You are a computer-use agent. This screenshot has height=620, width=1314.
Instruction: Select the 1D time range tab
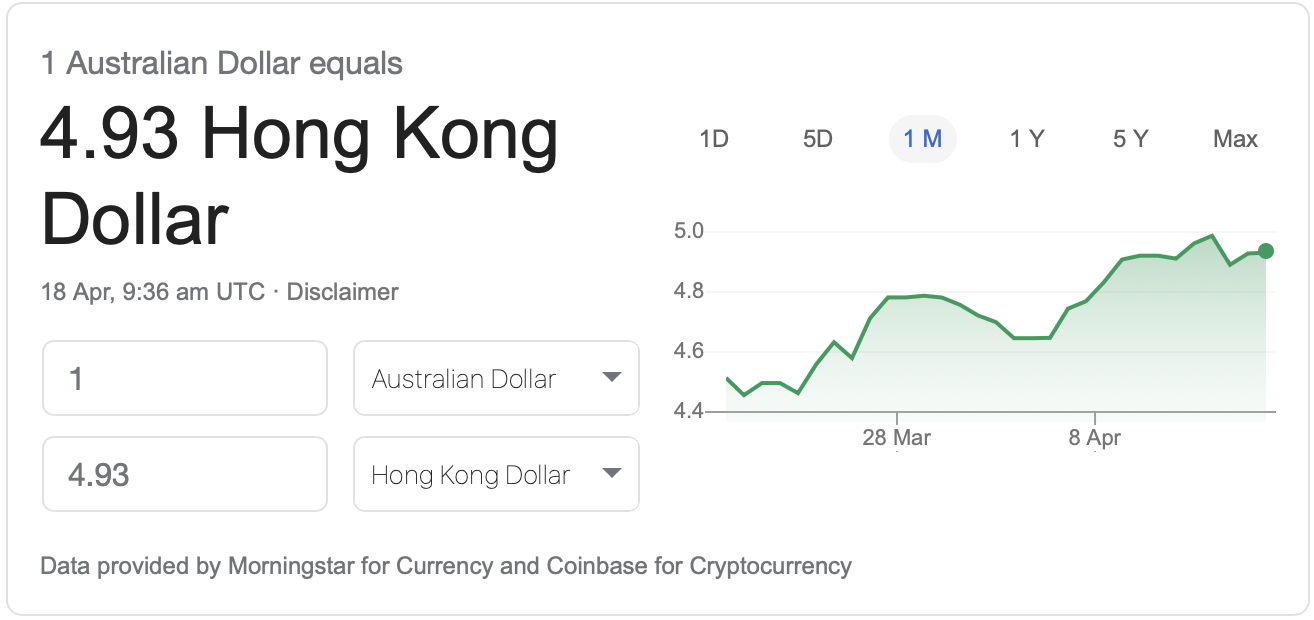(713, 139)
